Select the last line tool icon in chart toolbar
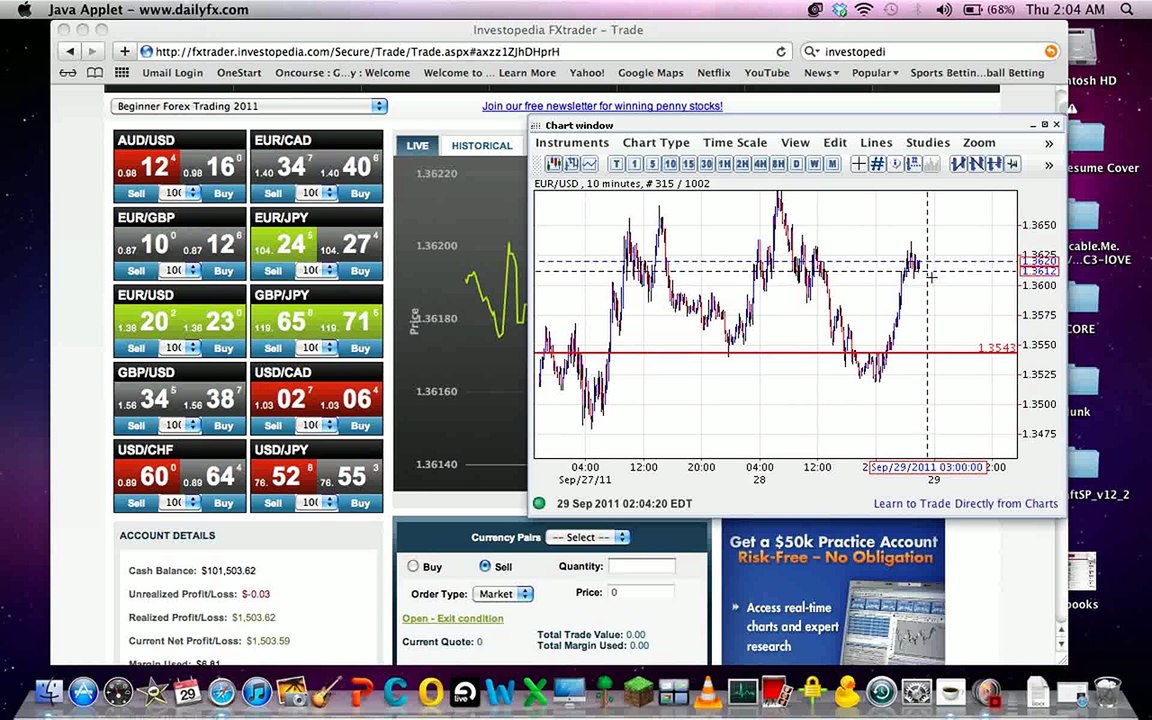 (x=1013, y=164)
